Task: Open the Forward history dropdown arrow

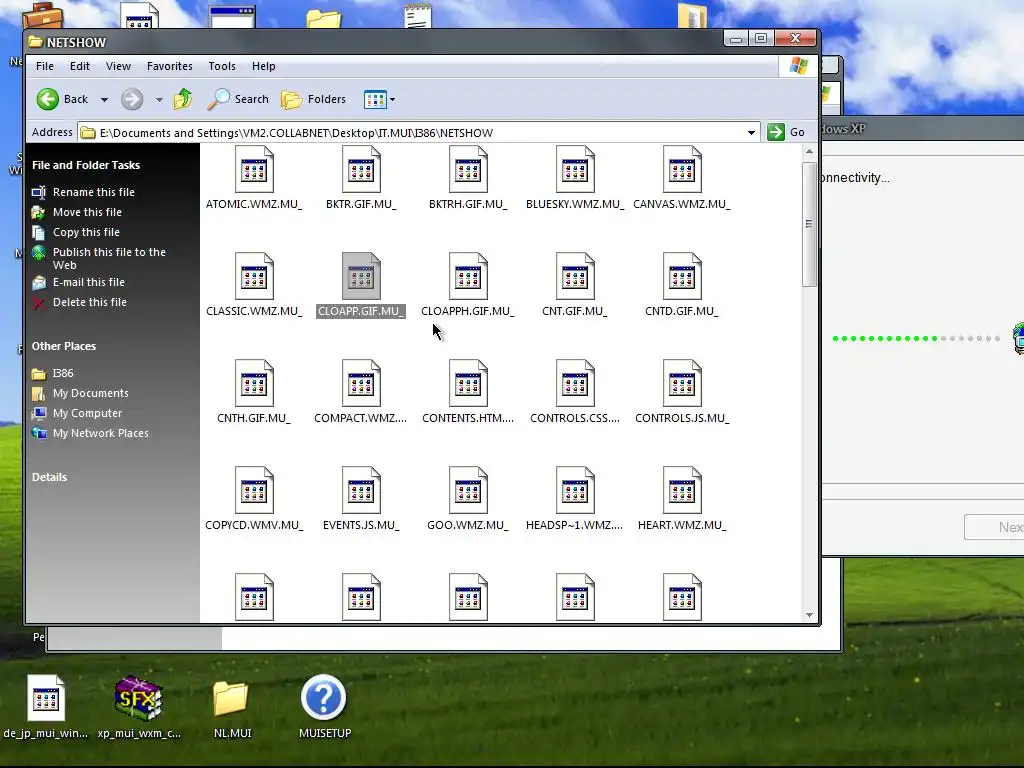Action: pyautogui.click(x=159, y=99)
